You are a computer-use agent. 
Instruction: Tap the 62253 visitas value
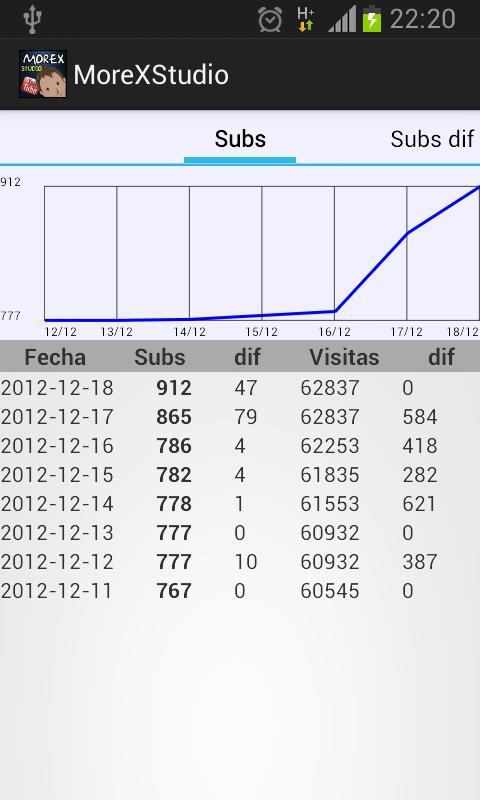tap(330, 446)
